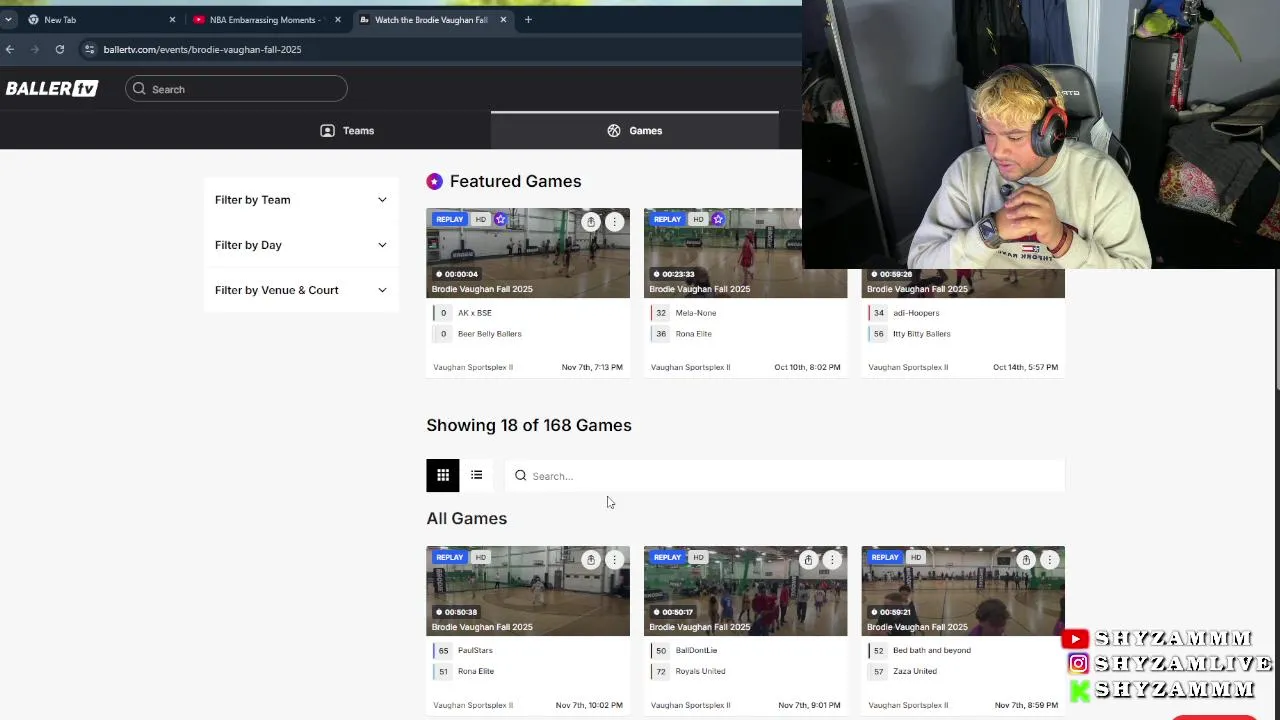Close the New Tab browser tab

(172, 19)
